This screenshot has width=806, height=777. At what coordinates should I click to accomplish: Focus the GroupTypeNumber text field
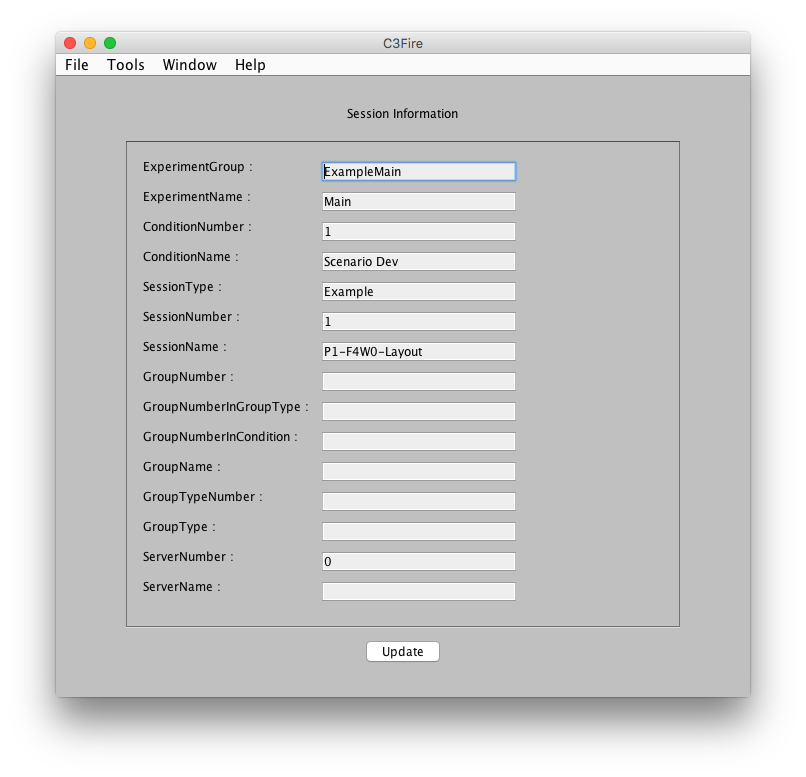click(x=418, y=502)
